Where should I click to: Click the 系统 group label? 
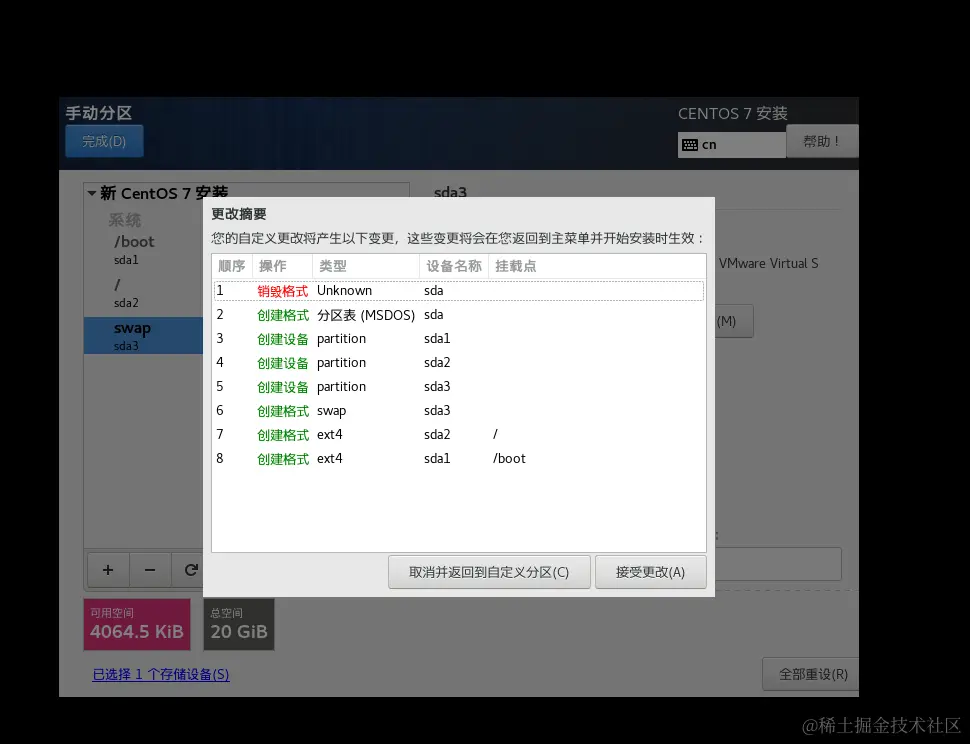click(x=125, y=220)
